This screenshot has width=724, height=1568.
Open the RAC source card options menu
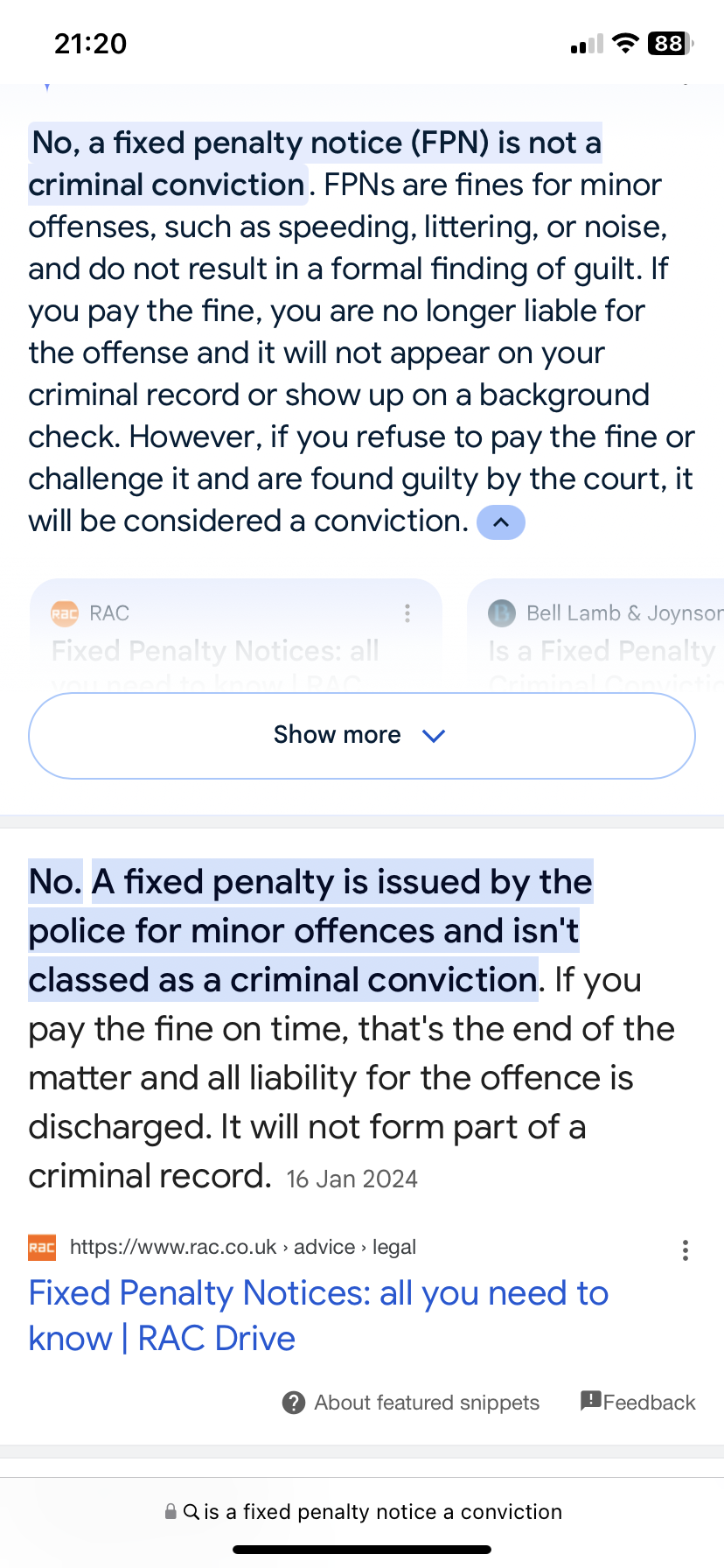(407, 613)
